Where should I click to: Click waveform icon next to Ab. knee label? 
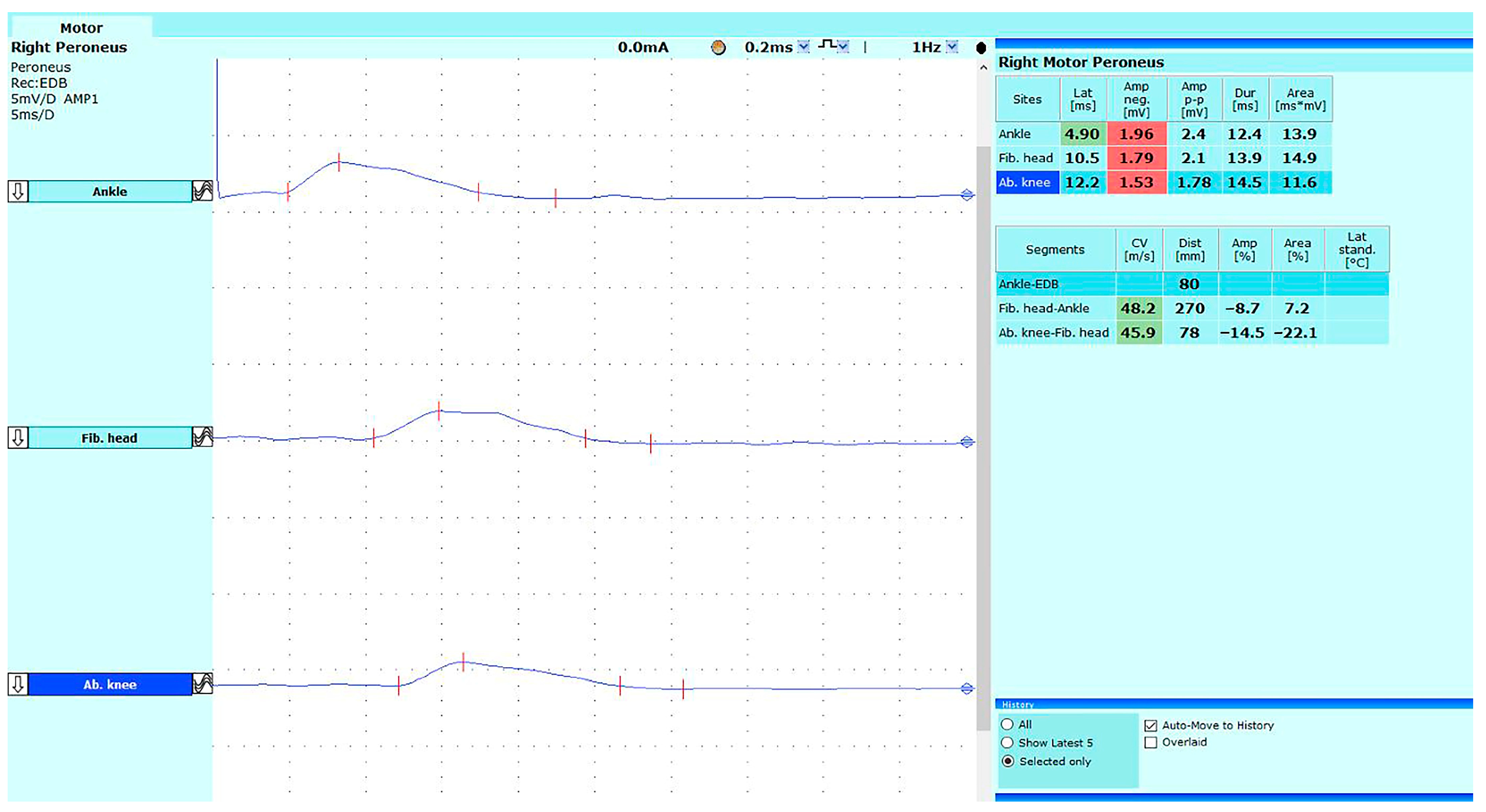point(202,684)
